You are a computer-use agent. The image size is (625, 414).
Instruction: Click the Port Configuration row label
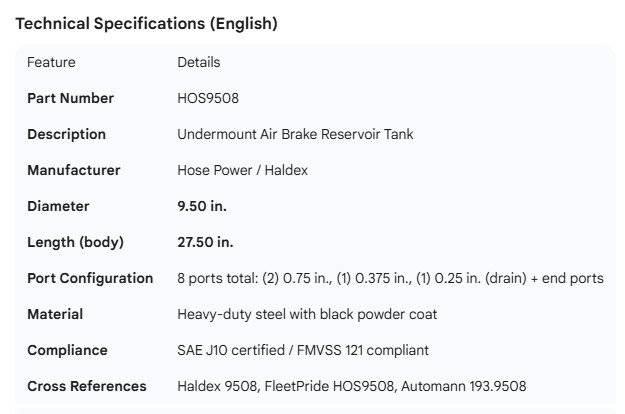click(x=90, y=278)
